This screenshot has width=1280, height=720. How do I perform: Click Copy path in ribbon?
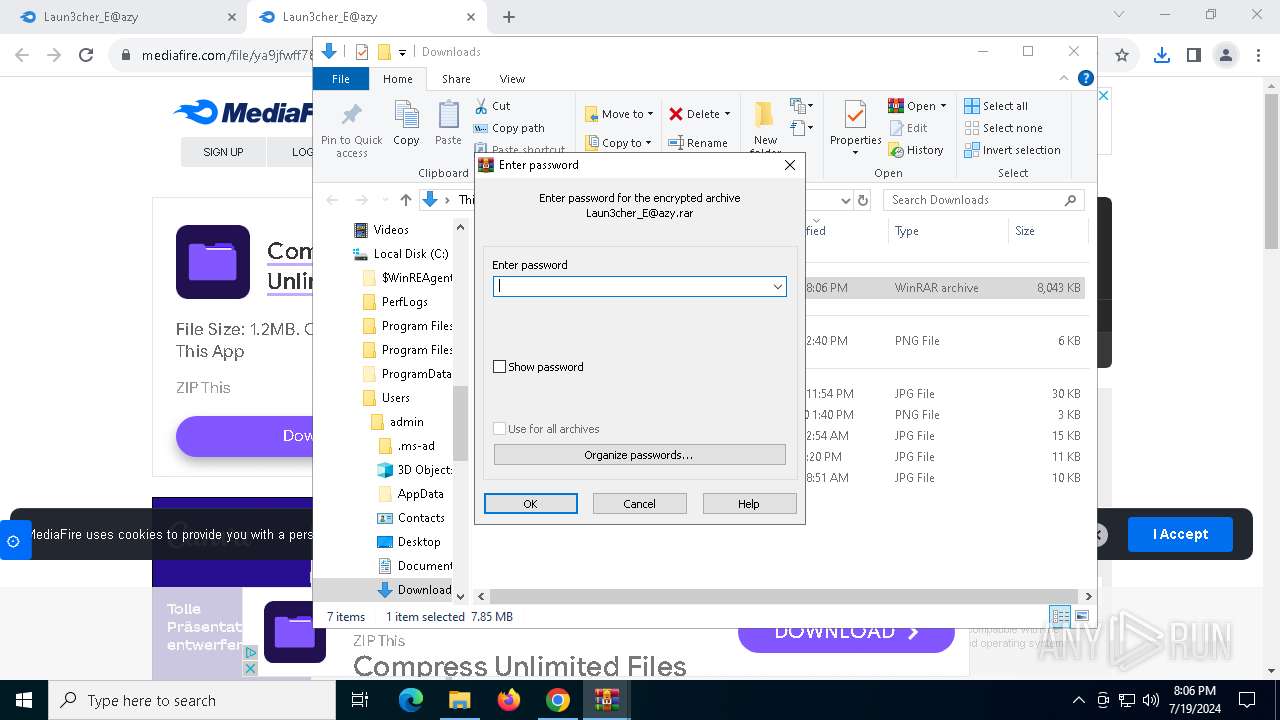509,128
